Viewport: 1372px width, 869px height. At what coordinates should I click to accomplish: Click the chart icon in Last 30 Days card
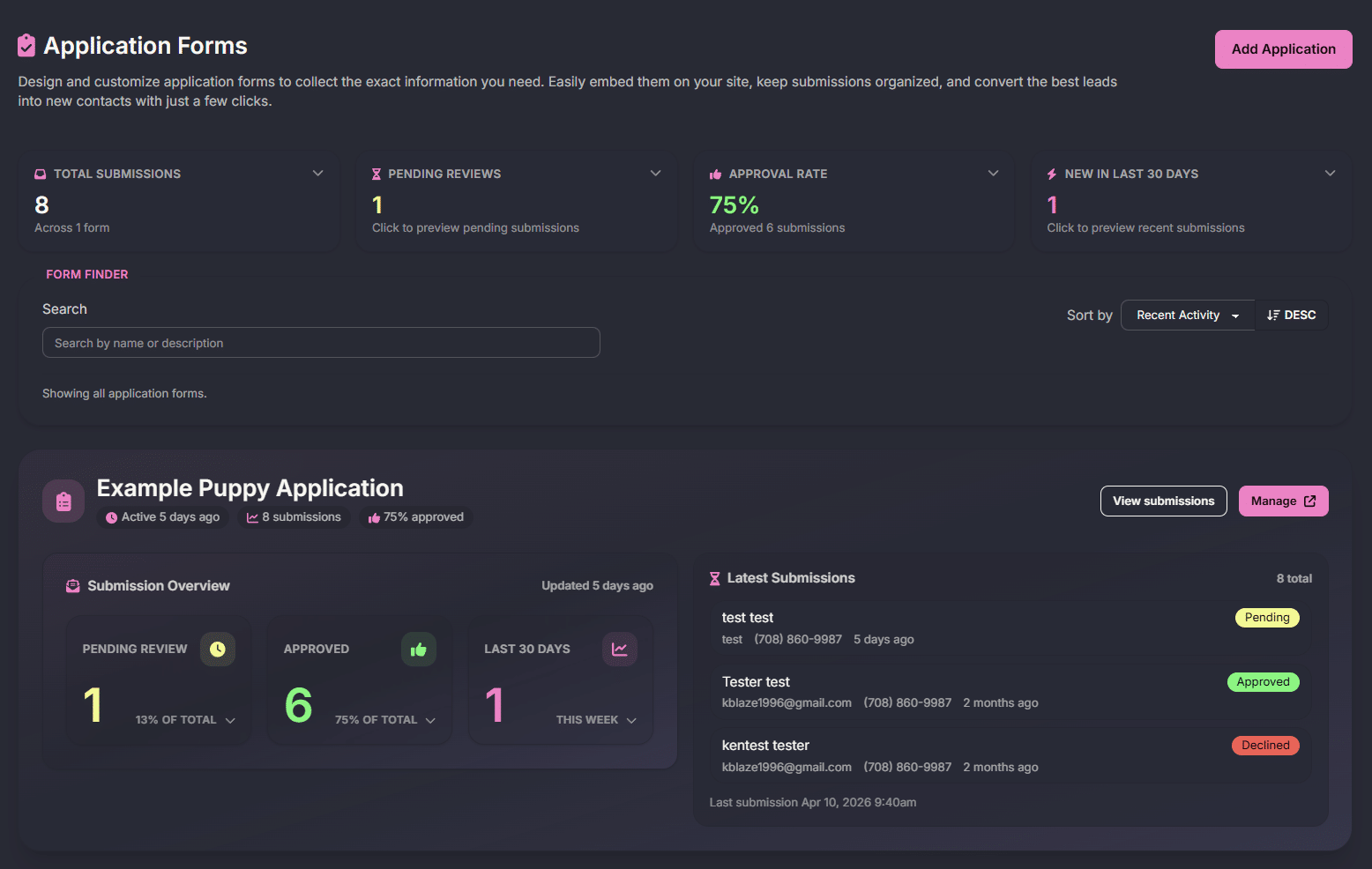[620, 650]
